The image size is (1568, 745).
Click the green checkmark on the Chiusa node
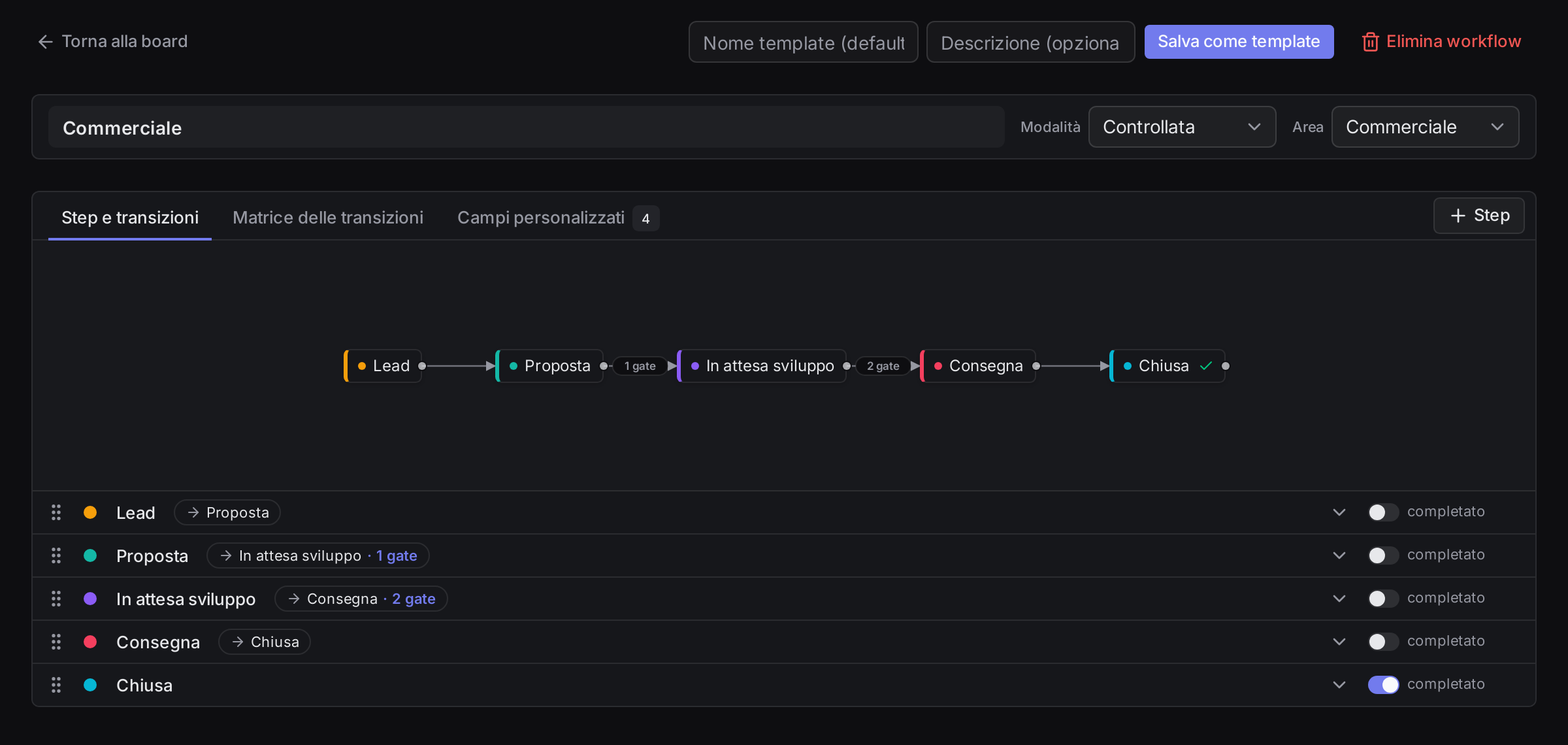pos(1206,366)
